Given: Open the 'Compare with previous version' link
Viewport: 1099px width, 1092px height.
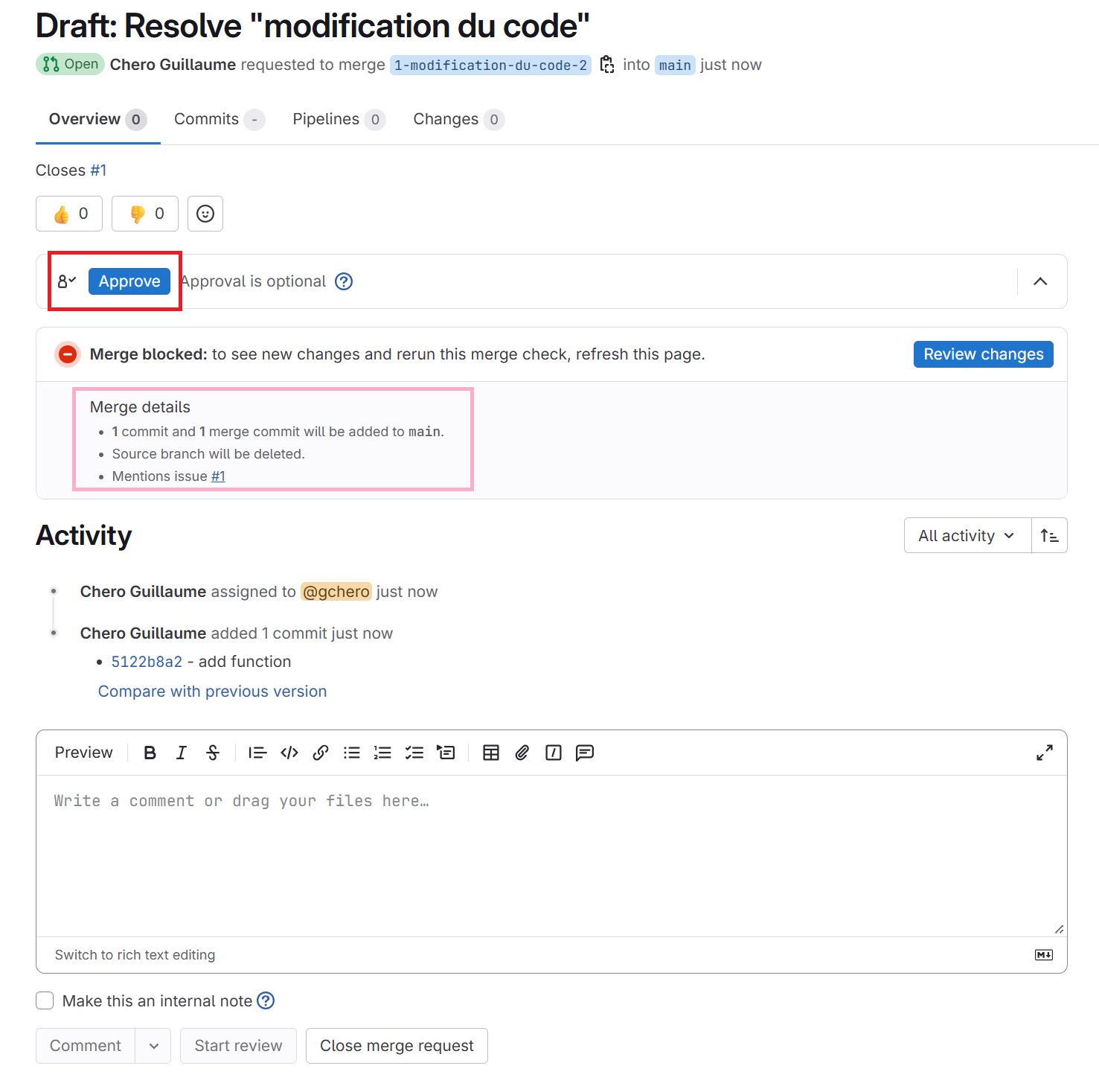Looking at the screenshot, I should [x=212, y=692].
